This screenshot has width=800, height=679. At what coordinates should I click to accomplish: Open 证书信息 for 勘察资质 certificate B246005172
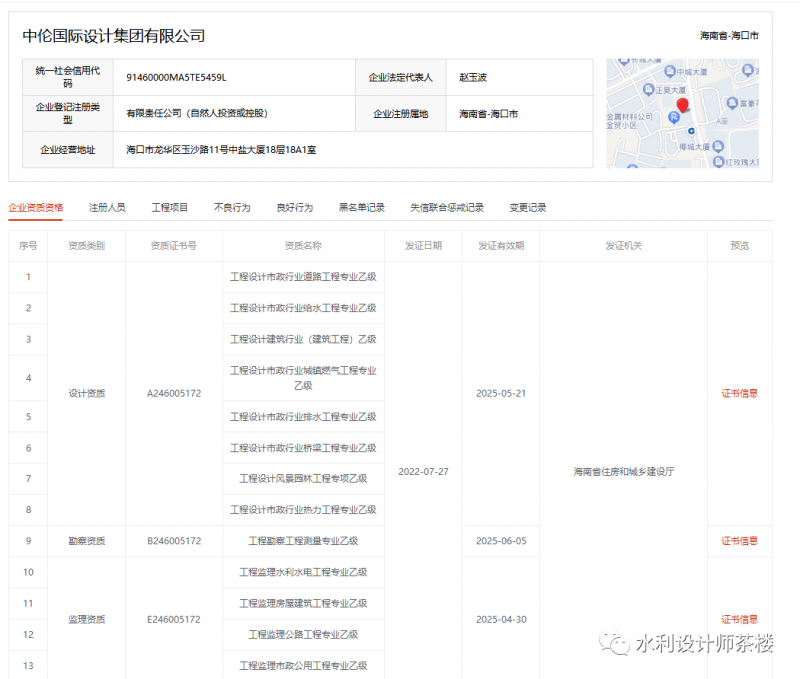tap(739, 541)
